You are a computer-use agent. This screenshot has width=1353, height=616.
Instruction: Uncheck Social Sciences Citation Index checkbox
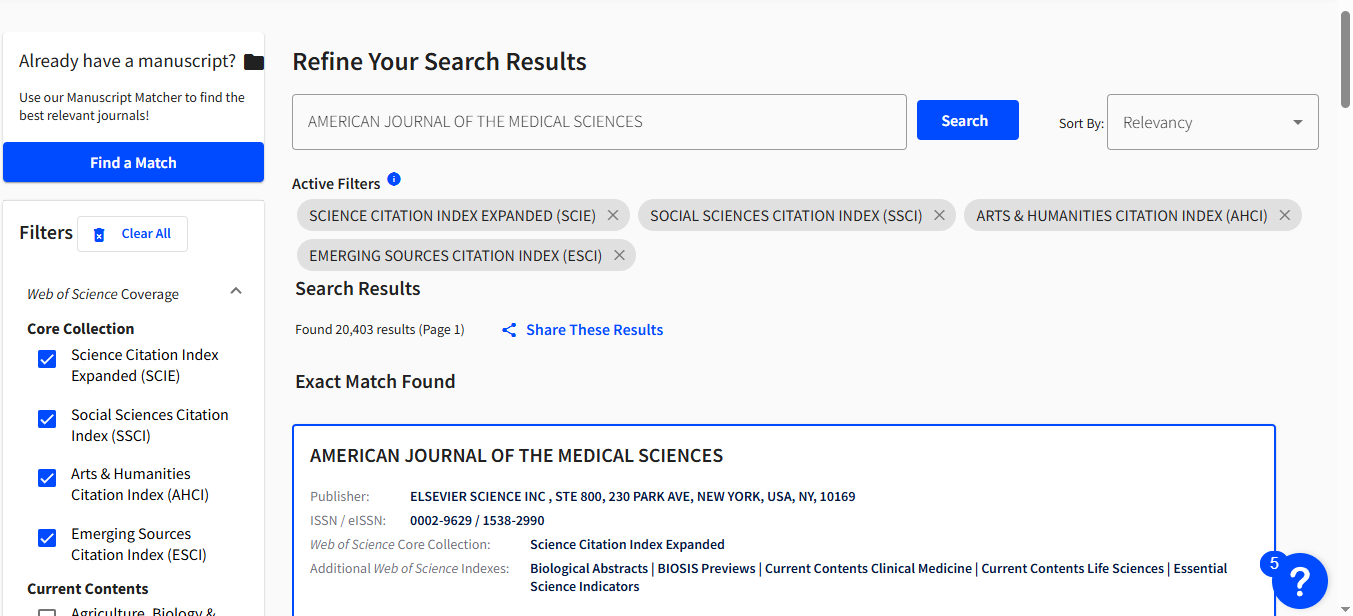click(47, 419)
